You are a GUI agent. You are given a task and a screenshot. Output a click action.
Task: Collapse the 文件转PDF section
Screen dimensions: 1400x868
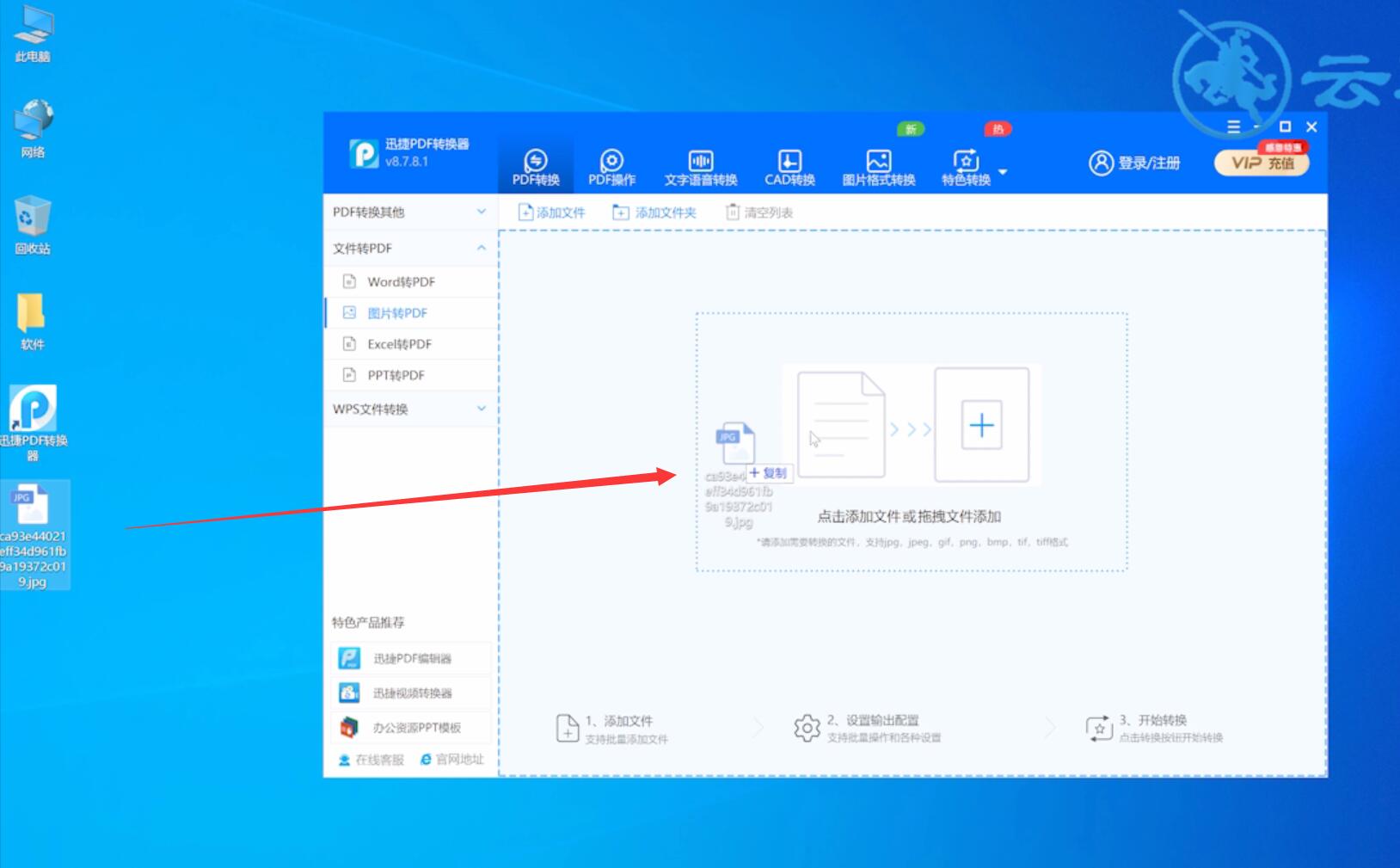411,248
